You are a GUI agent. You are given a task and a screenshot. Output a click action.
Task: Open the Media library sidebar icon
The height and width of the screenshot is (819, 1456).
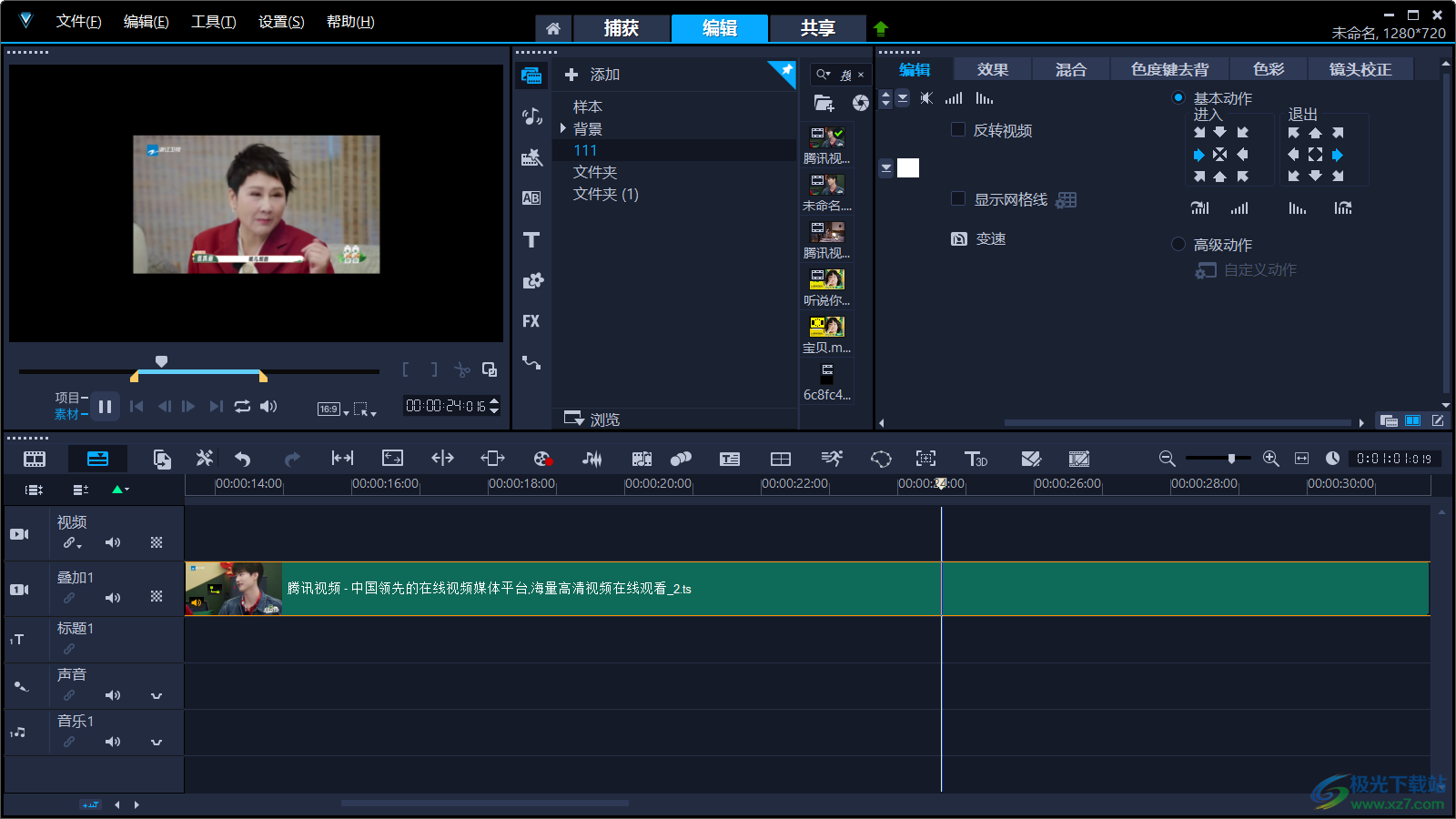[x=531, y=76]
